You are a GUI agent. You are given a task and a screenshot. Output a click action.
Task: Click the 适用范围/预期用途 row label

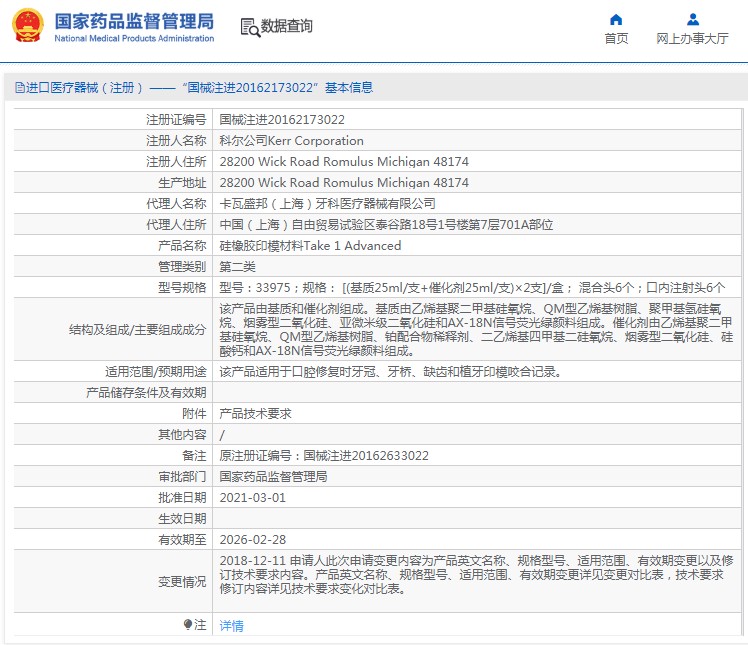tap(156, 372)
